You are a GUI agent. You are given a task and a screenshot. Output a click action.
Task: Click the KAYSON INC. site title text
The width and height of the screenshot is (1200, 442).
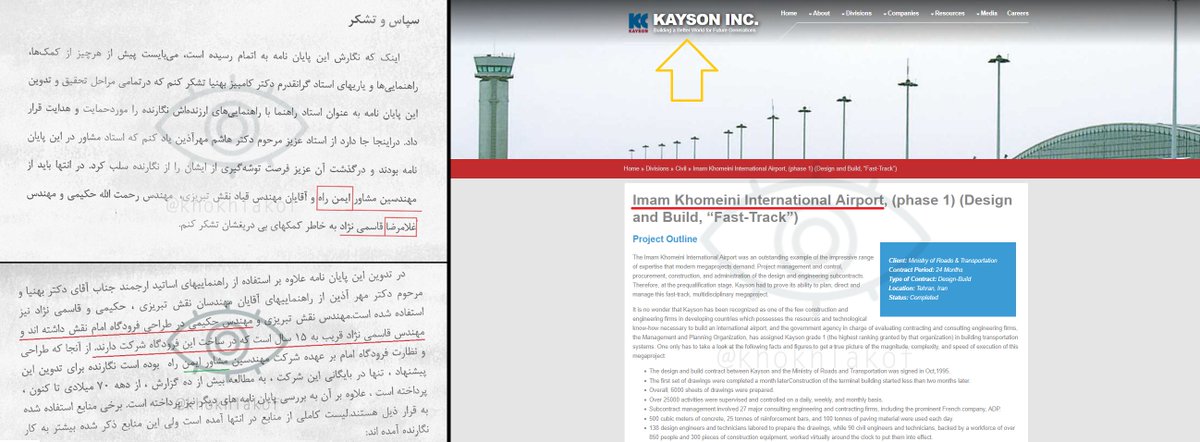[x=707, y=18]
